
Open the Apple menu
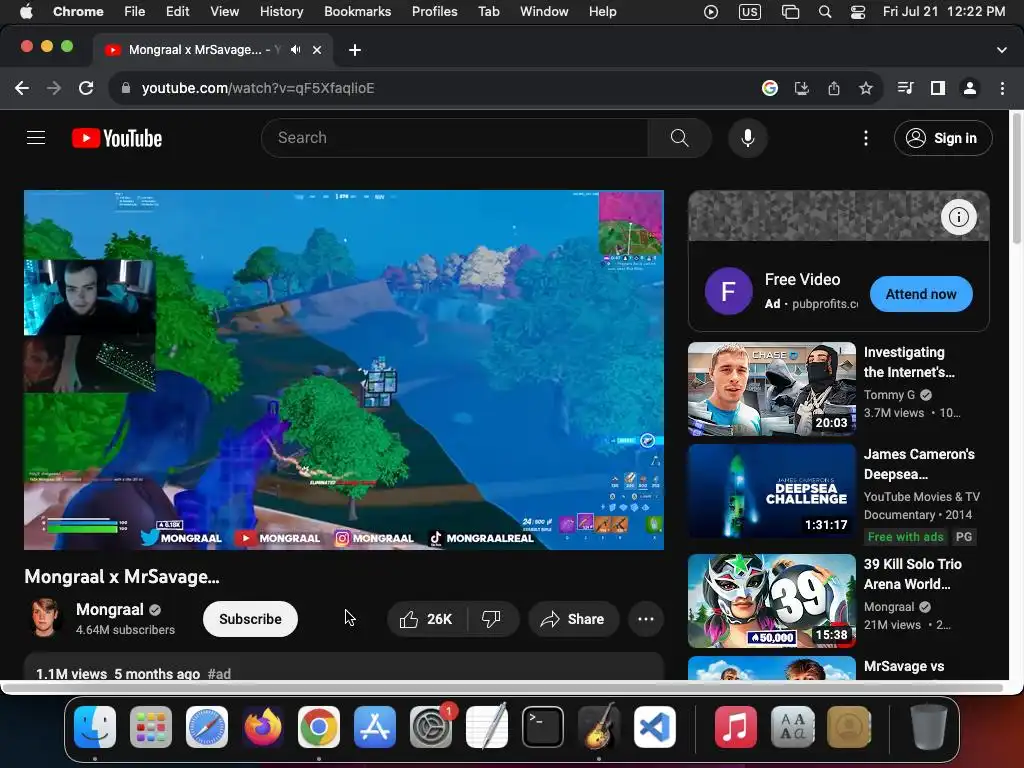(x=26, y=12)
